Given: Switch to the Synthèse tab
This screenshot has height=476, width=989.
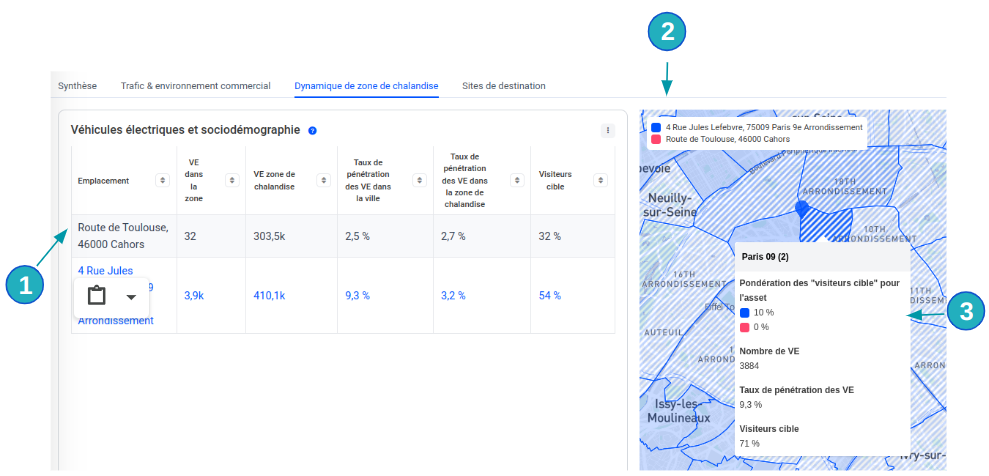Looking at the screenshot, I should pos(77,86).
